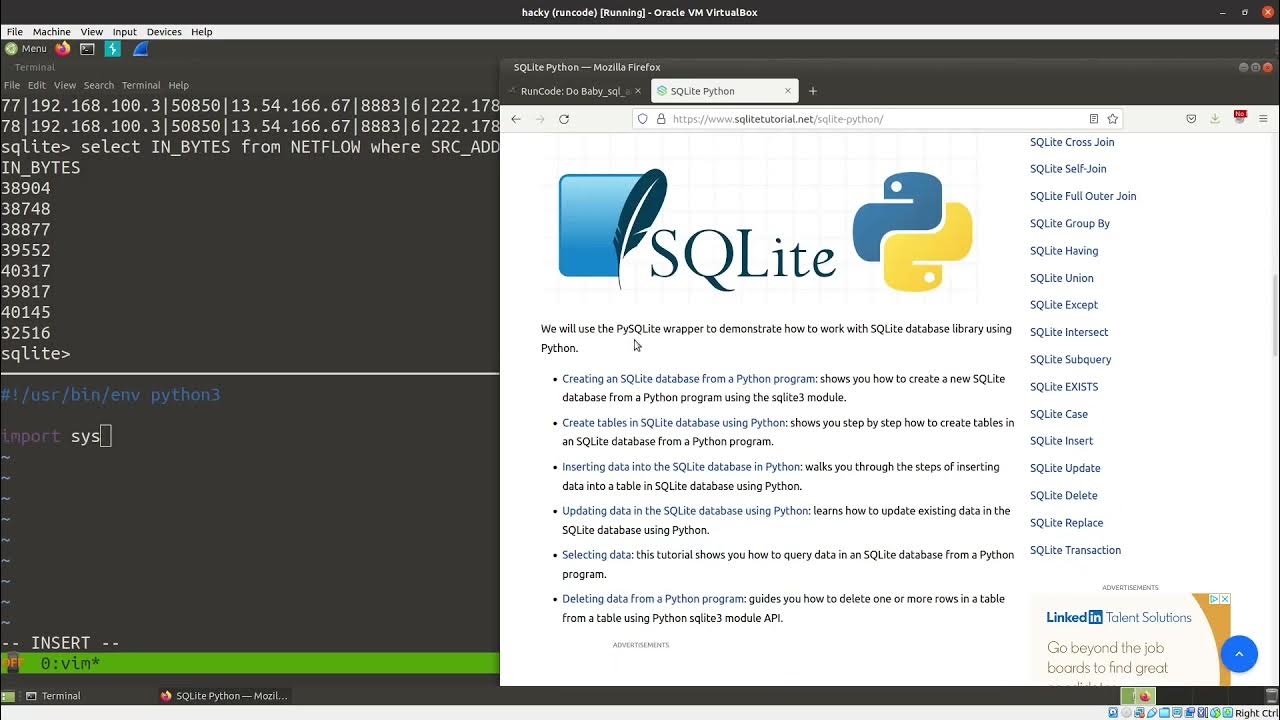The height and width of the screenshot is (720, 1280).
Task: Open the SQLite EXISTS sidebar link
Action: [1064, 387]
